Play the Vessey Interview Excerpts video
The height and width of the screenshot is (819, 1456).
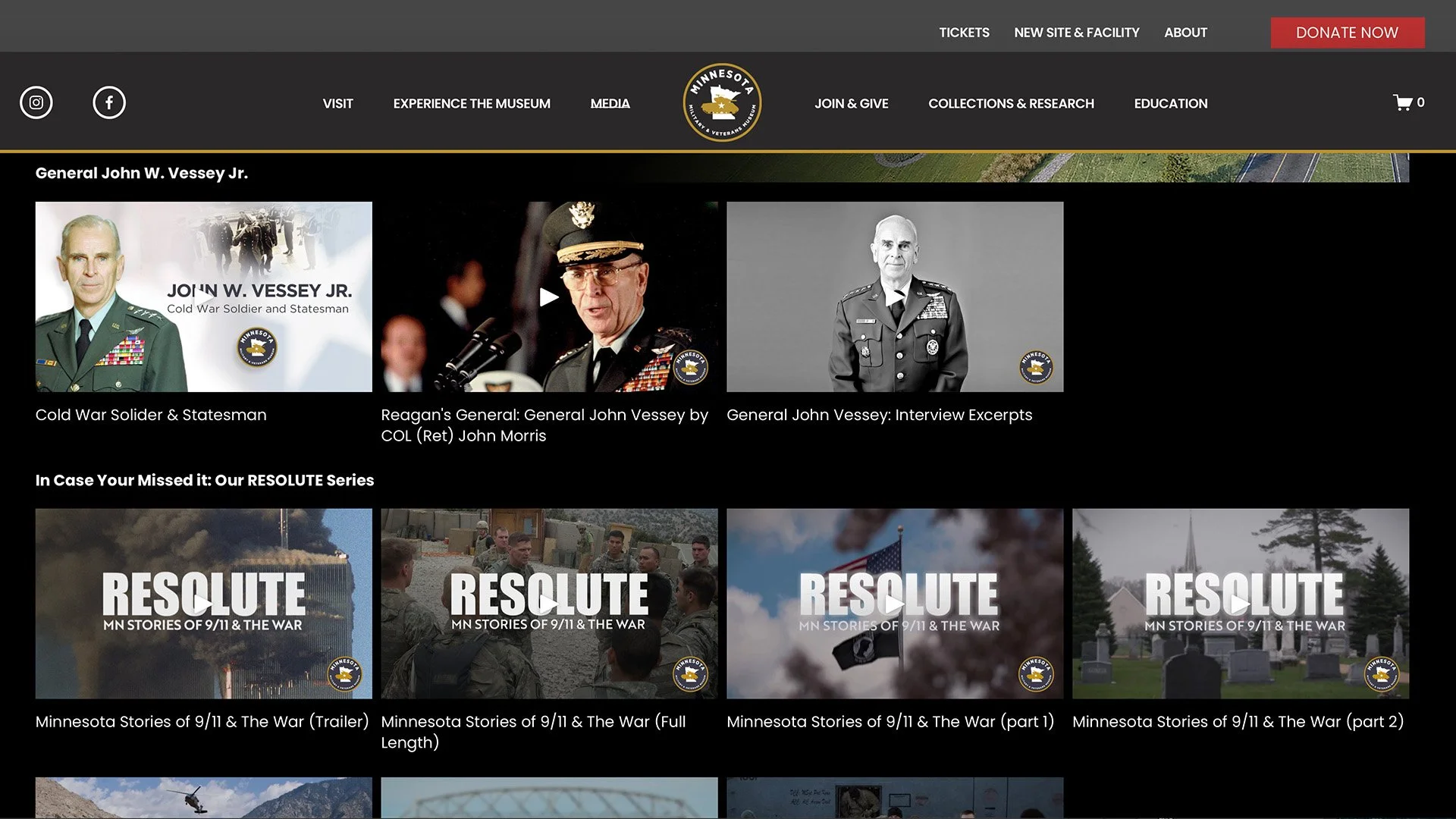895,297
